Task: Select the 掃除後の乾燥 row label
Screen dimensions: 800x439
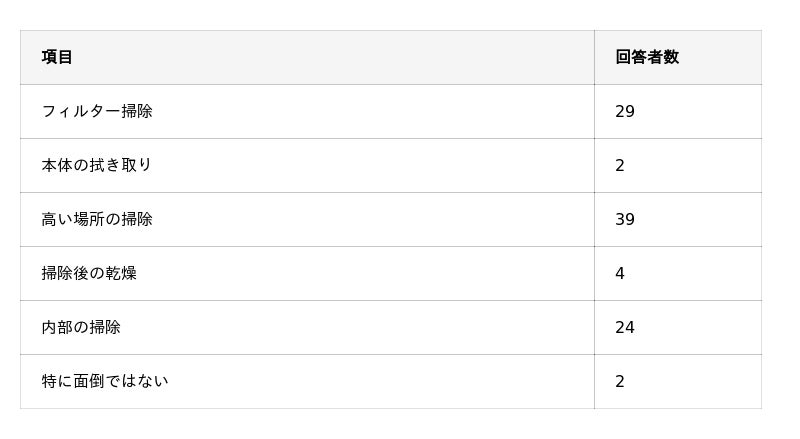Action: tap(89, 274)
